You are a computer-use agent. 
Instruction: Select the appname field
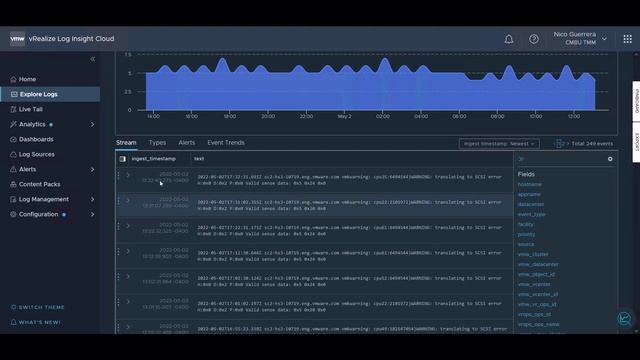click(x=529, y=194)
